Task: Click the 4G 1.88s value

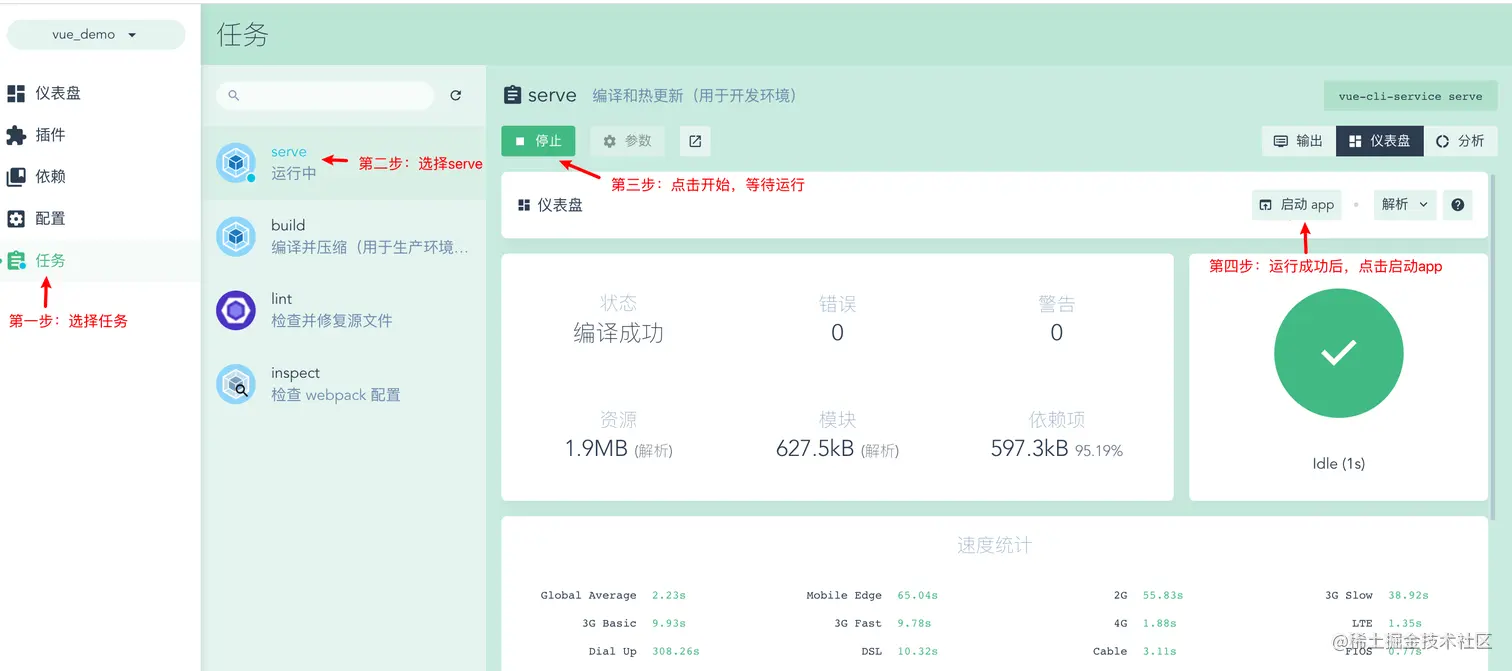Action: 1158,623
